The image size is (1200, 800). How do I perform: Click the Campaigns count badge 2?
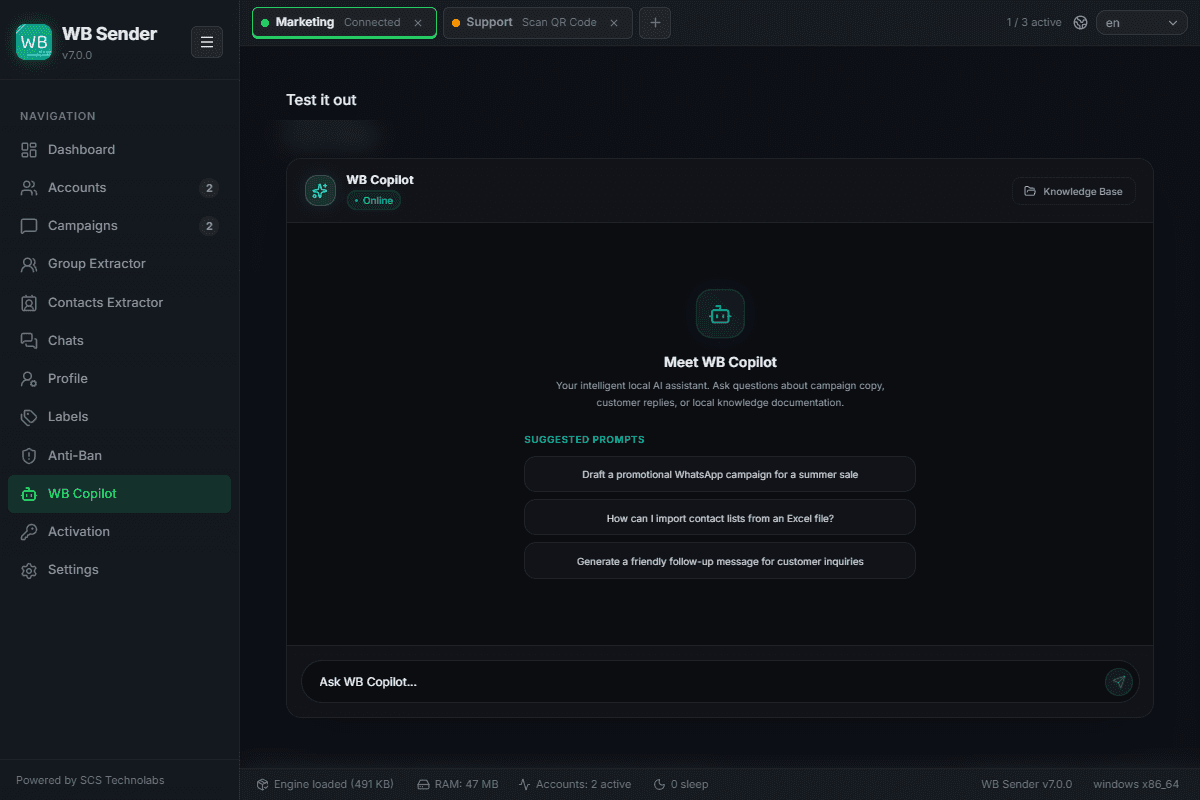pos(208,226)
